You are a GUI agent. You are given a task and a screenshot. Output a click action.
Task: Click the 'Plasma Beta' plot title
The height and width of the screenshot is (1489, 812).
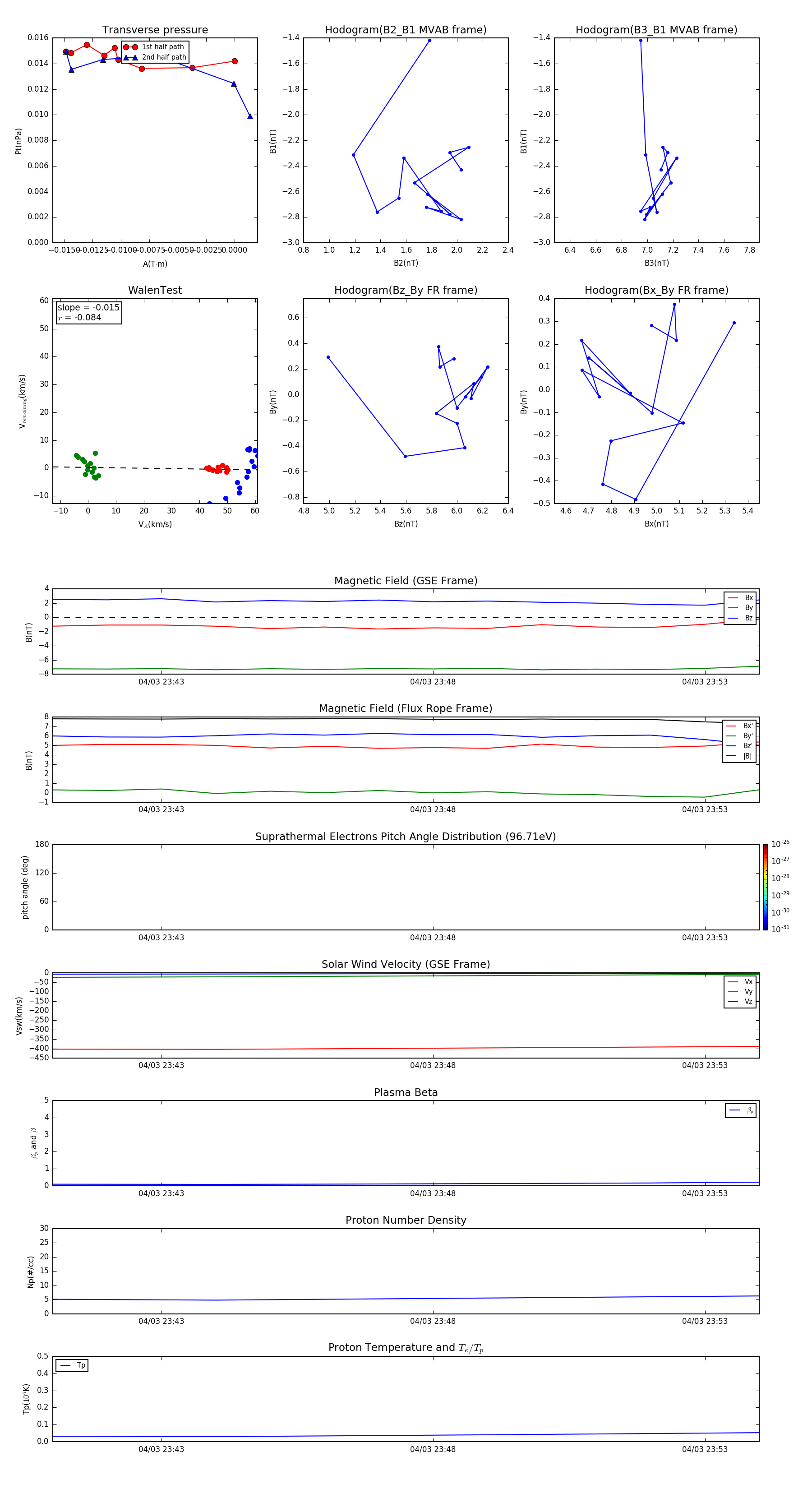406,1092
